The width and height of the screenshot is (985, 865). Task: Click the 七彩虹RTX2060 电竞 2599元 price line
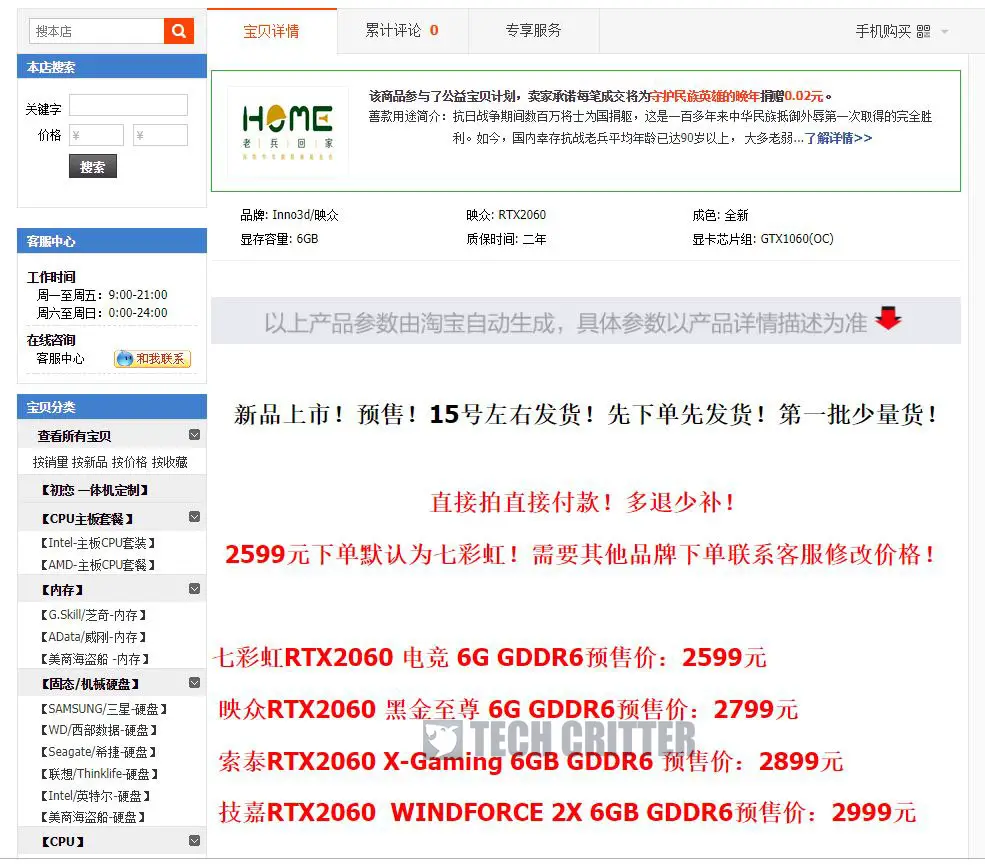(x=491, y=658)
